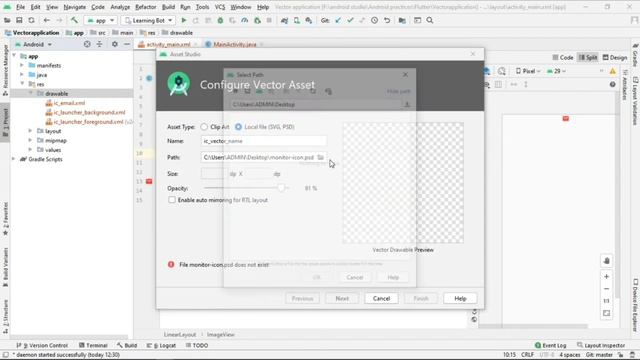
Task: Open the File menu
Action: [20, 7]
